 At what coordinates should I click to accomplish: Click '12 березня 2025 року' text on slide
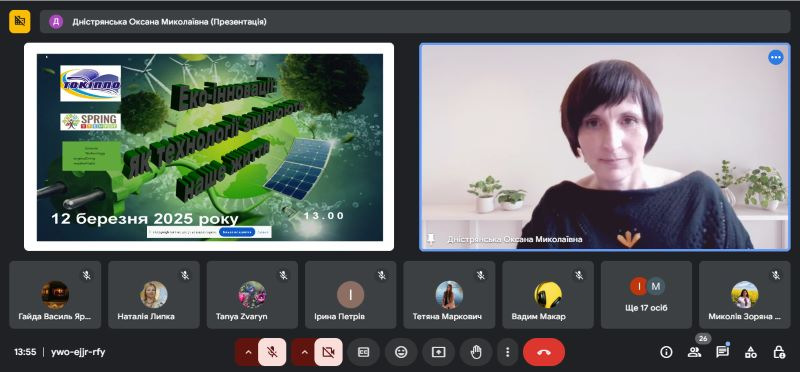[145, 219]
